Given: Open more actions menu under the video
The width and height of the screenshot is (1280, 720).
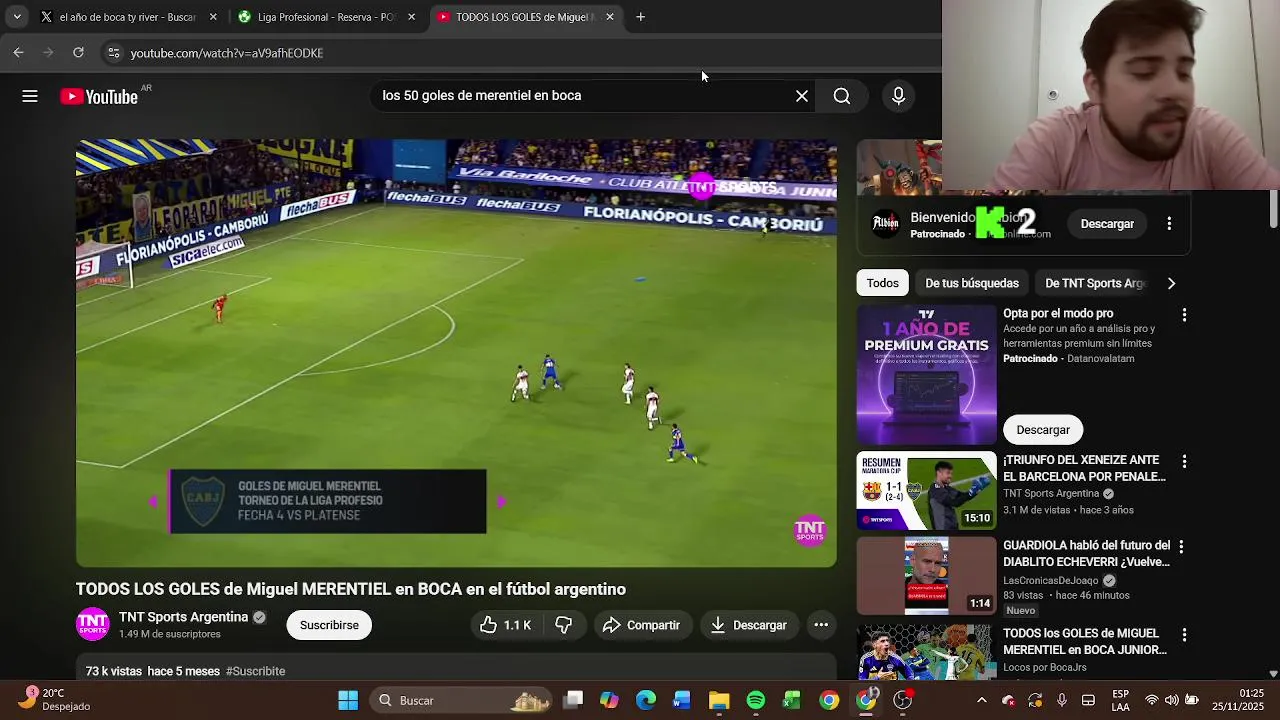Looking at the screenshot, I should point(821,625).
